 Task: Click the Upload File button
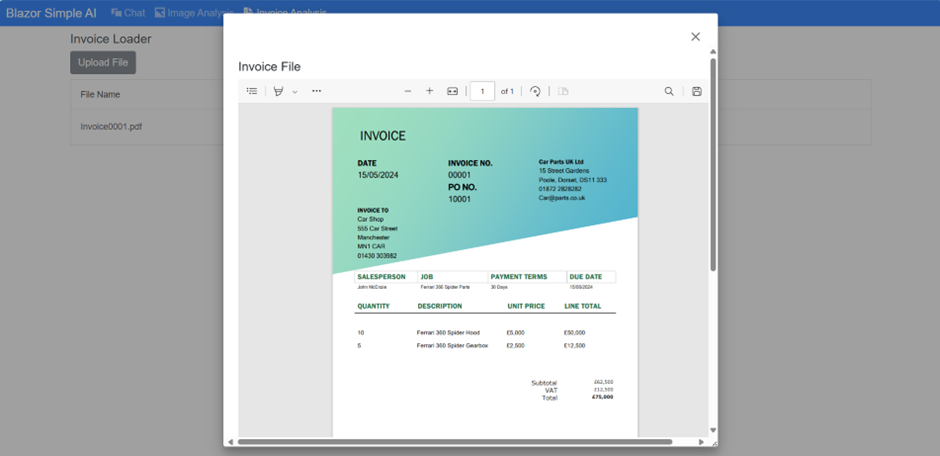[x=103, y=62]
